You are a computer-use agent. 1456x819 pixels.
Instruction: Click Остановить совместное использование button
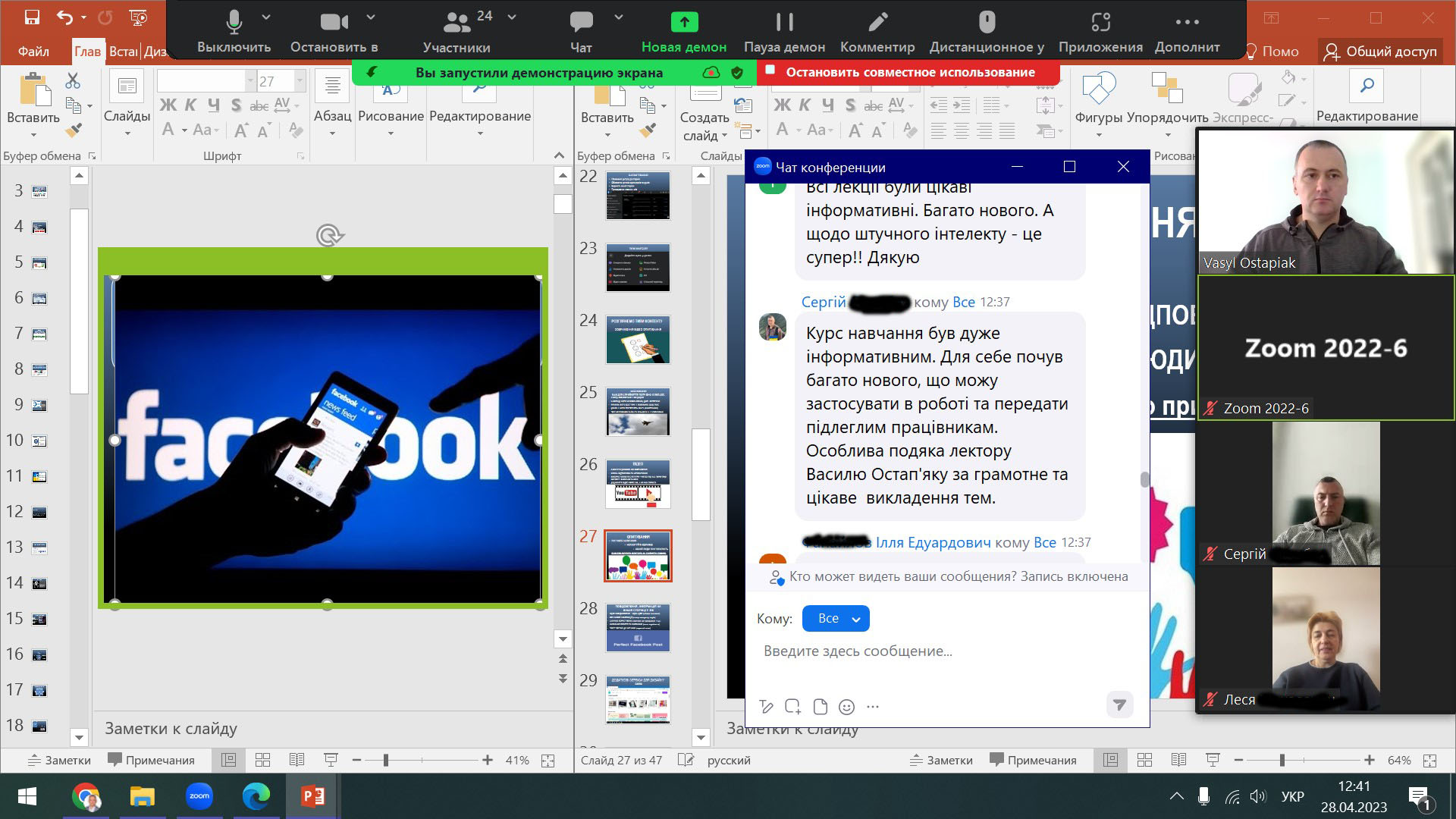[x=909, y=72]
